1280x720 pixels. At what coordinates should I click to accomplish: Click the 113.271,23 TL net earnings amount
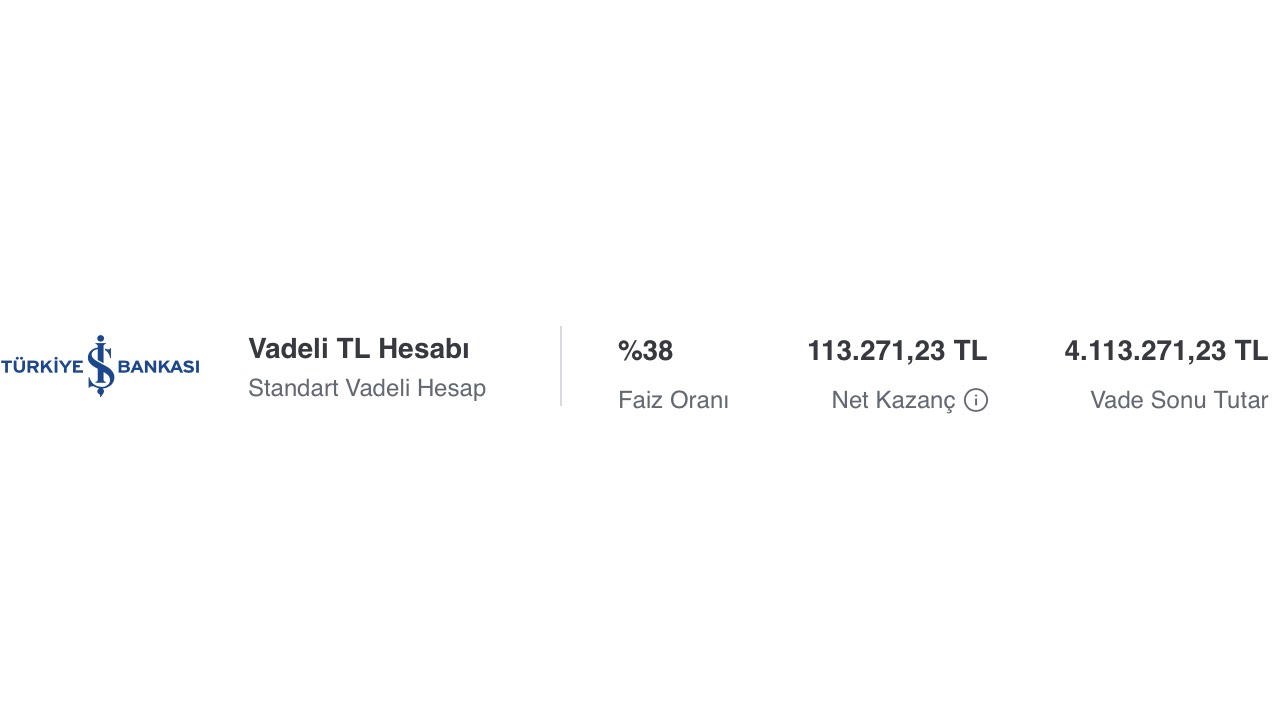point(897,351)
